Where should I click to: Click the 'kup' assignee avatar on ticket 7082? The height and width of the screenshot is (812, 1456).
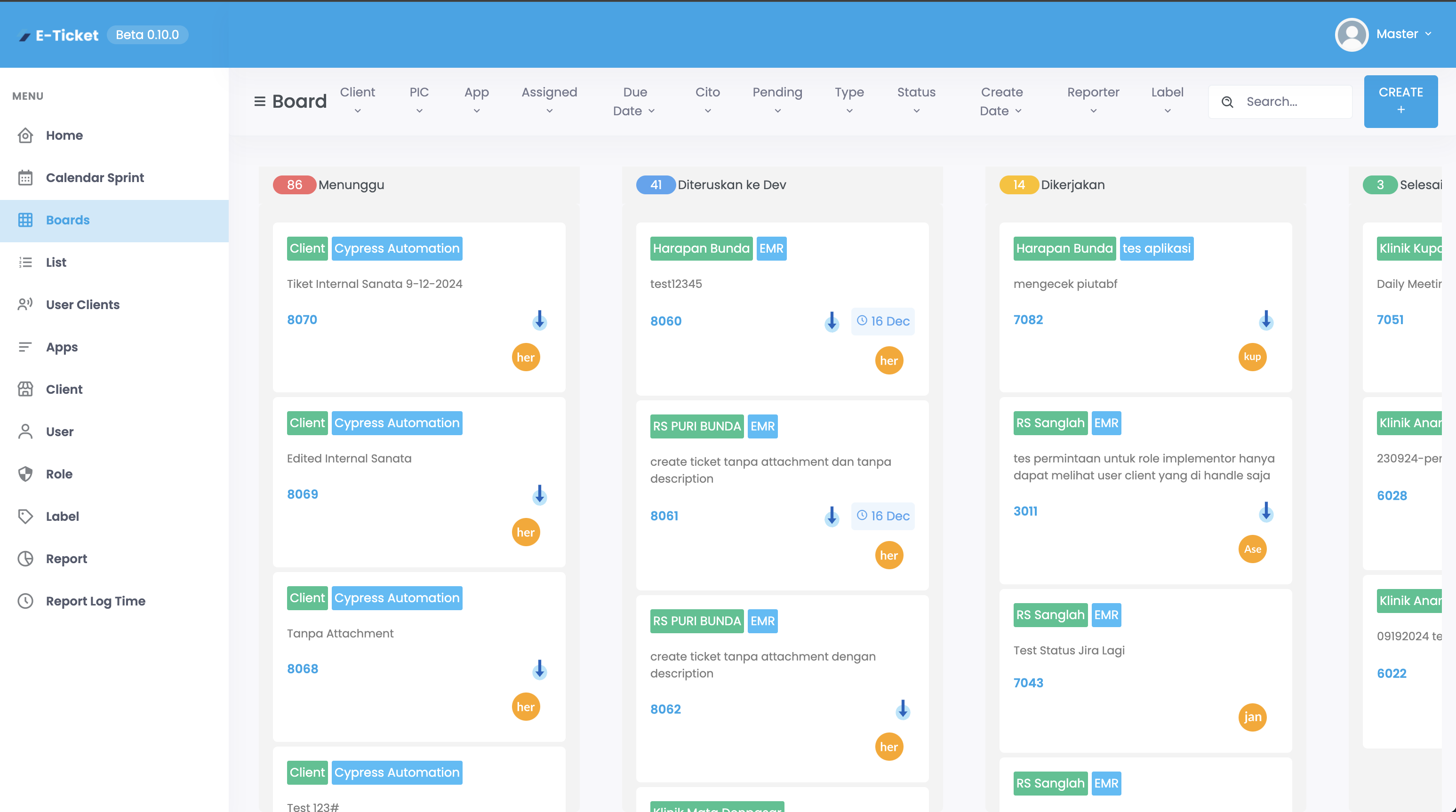[x=1252, y=357]
